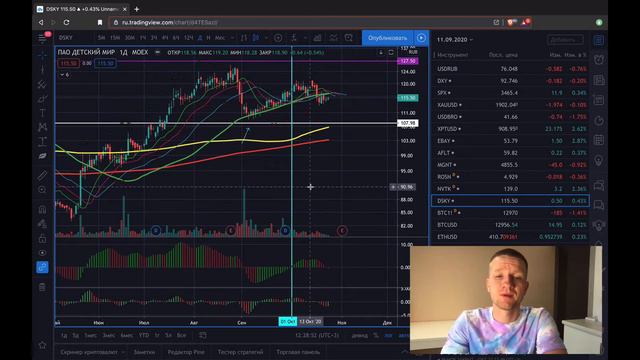Select the zoom-in magnifier tool
The width and height of the screenshot is (640, 360).
42,190
